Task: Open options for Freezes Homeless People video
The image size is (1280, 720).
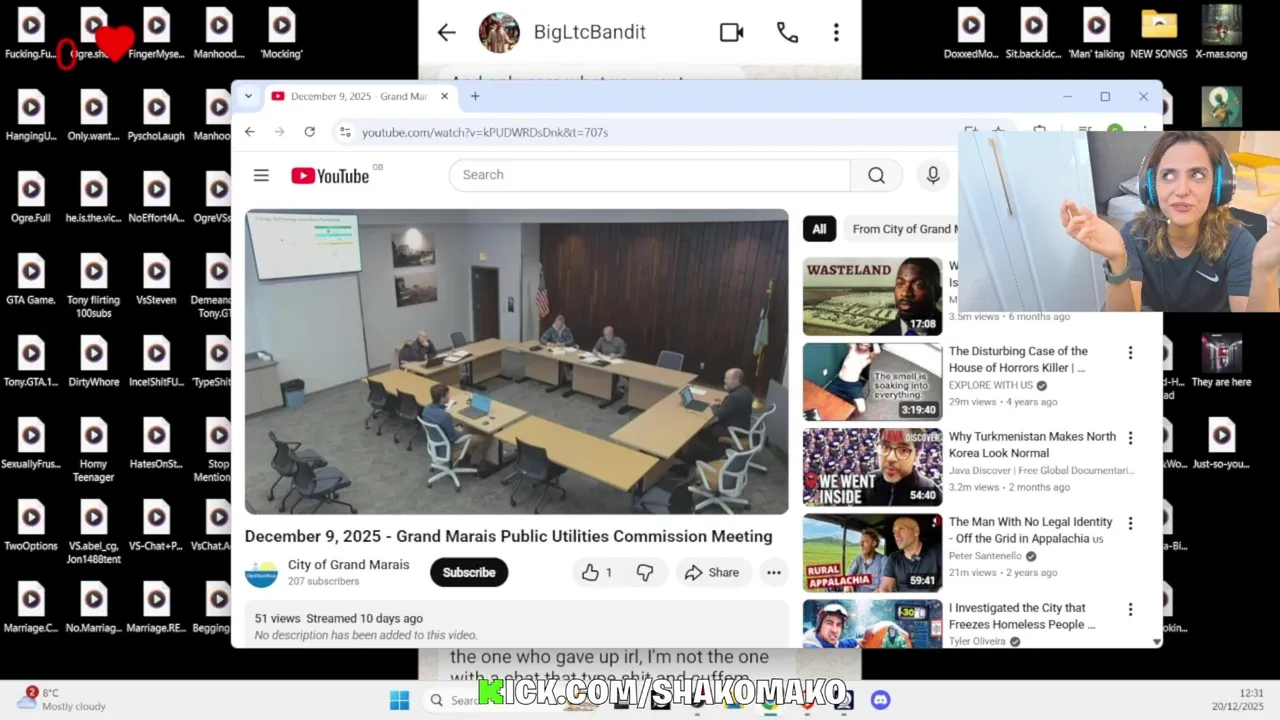Action: tap(1130, 609)
